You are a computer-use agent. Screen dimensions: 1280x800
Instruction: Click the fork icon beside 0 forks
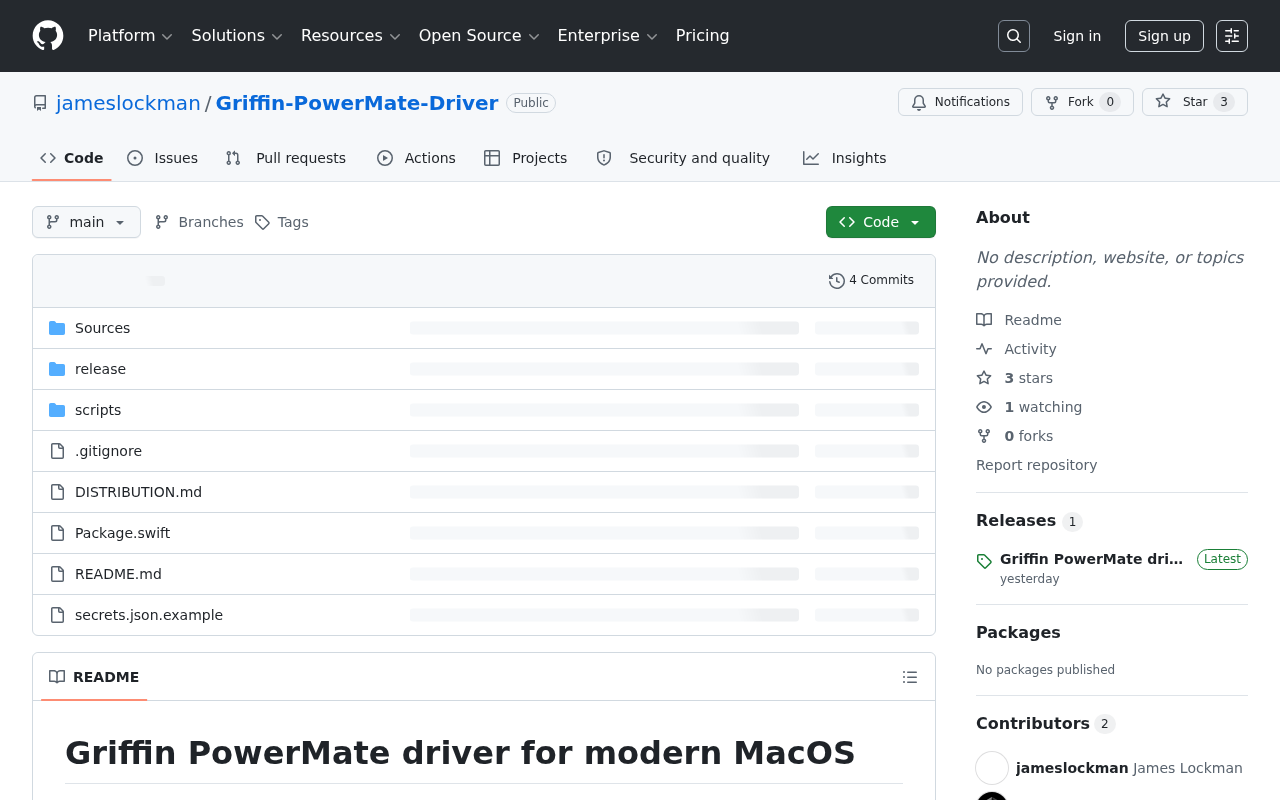click(x=984, y=436)
